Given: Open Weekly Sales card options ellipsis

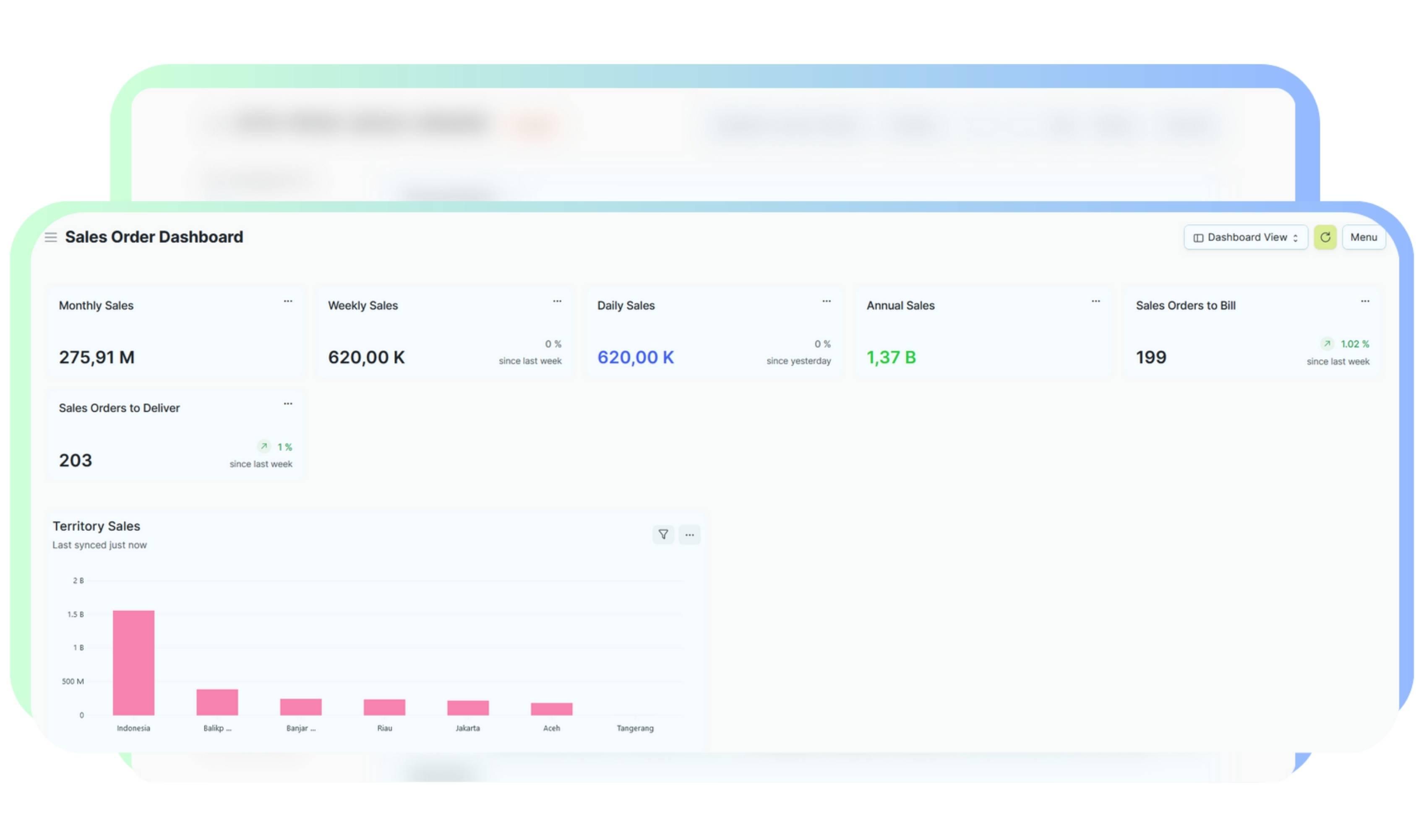Looking at the screenshot, I should click(557, 301).
